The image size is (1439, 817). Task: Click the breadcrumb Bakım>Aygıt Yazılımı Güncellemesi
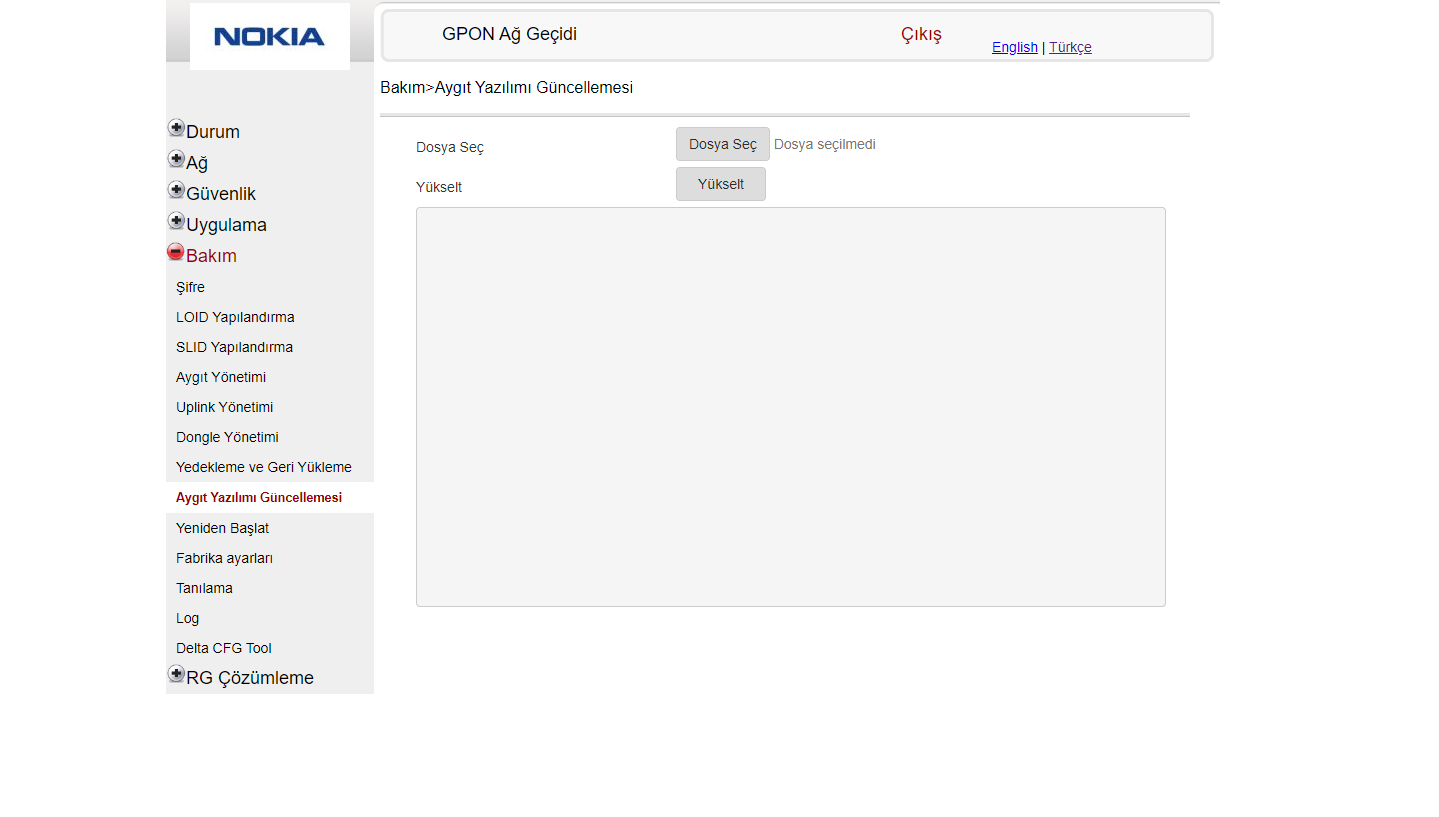click(x=506, y=88)
